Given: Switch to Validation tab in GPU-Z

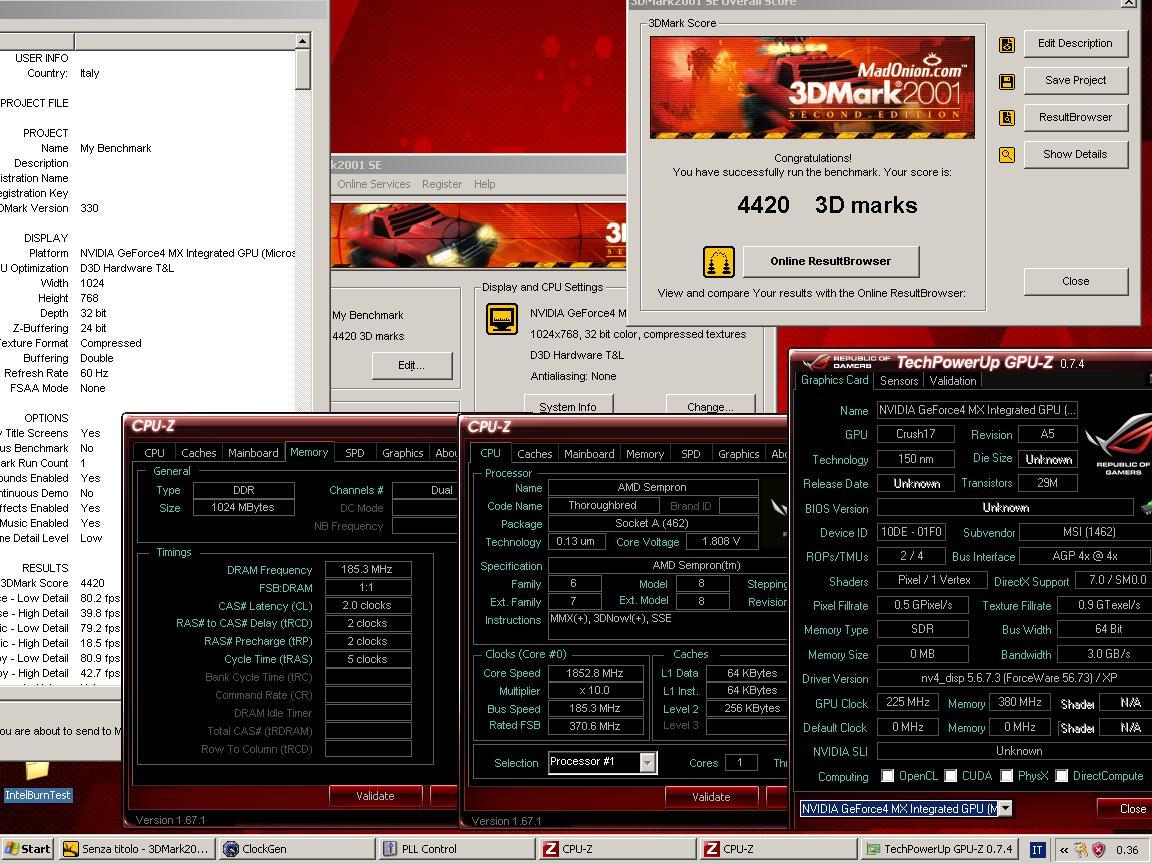Looking at the screenshot, I should pos(952,381).
